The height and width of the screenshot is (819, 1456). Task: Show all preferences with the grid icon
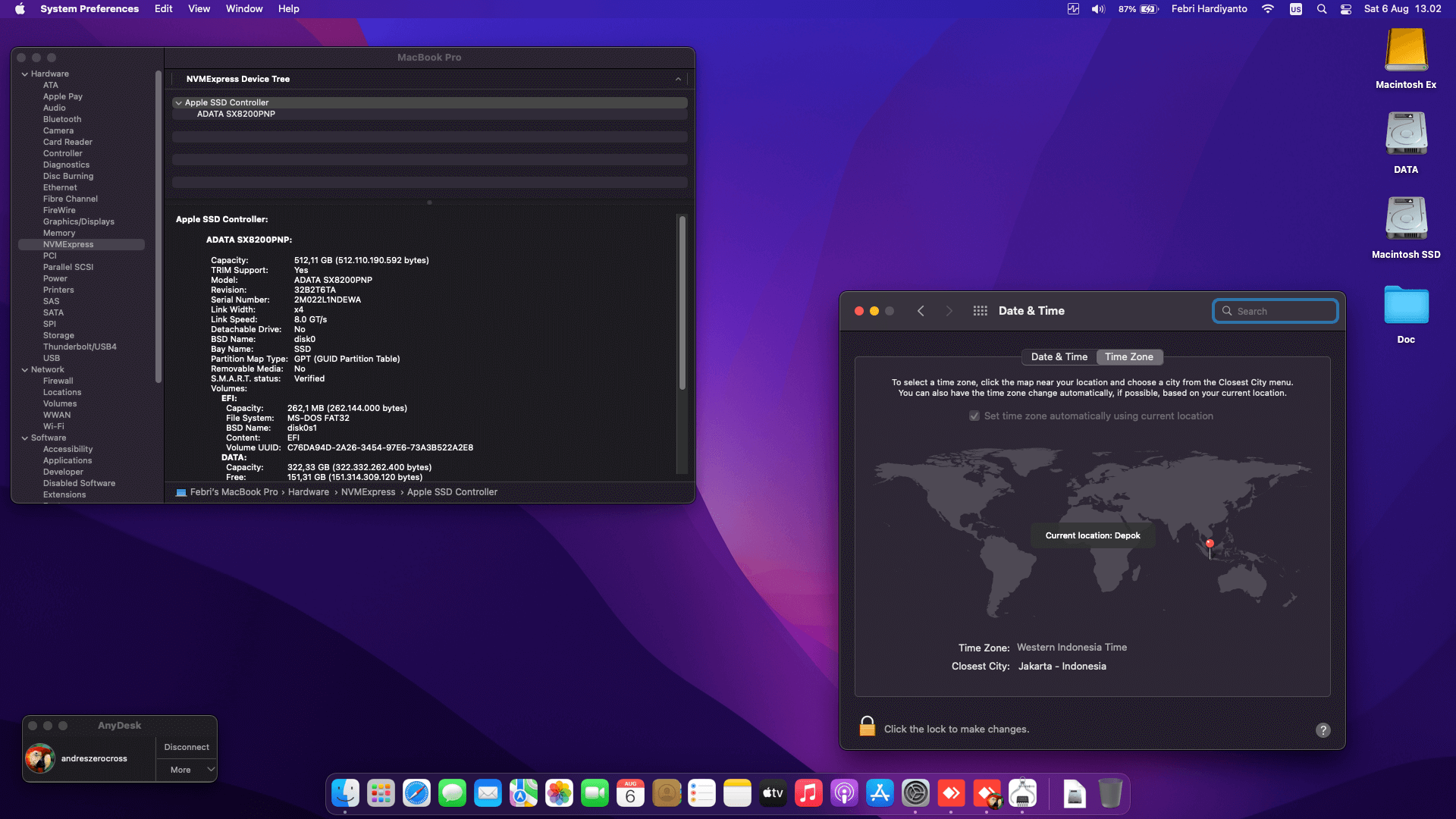point(981,311)
